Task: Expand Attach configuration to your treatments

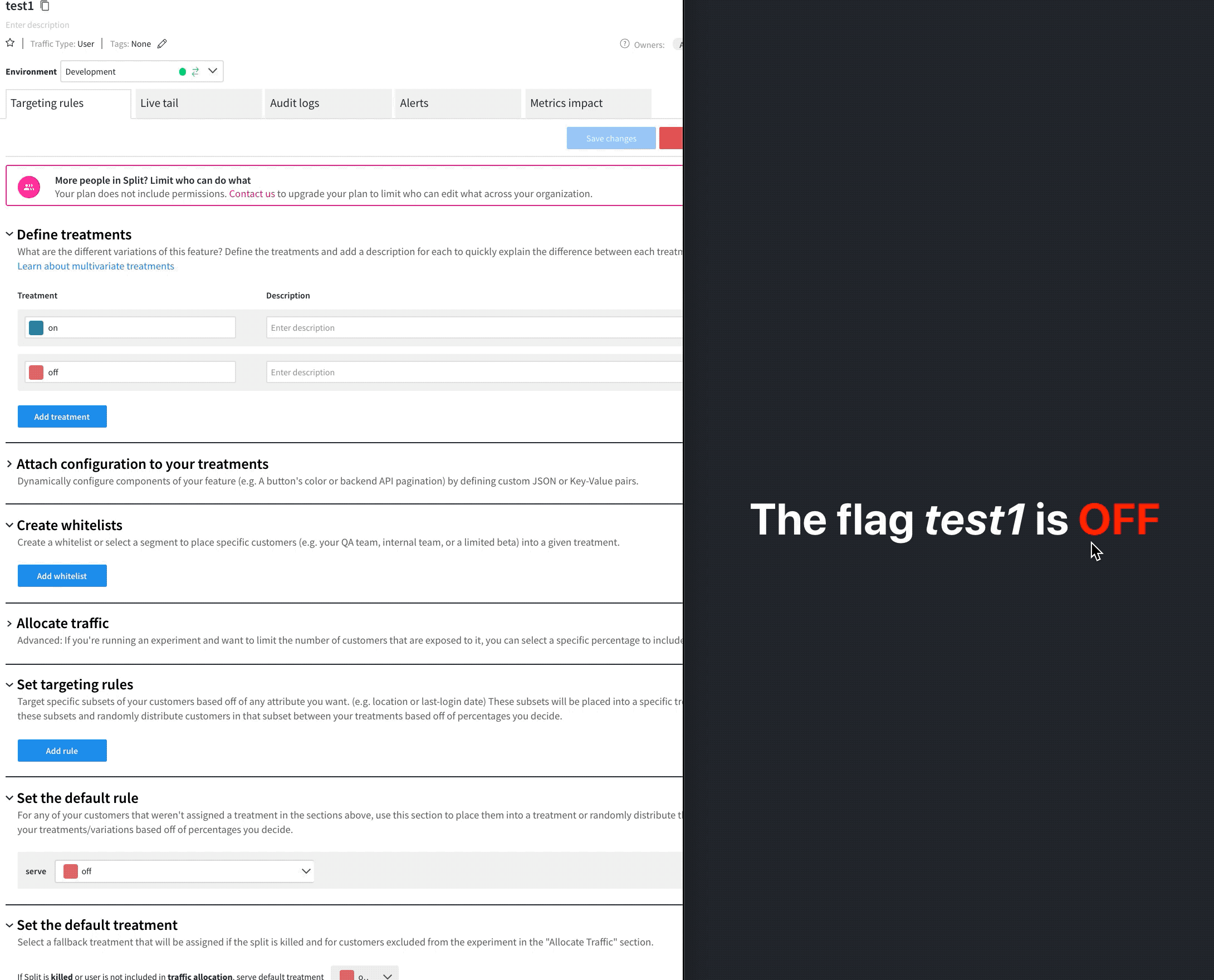Action: pyautogui.click(x=9, y=464)
